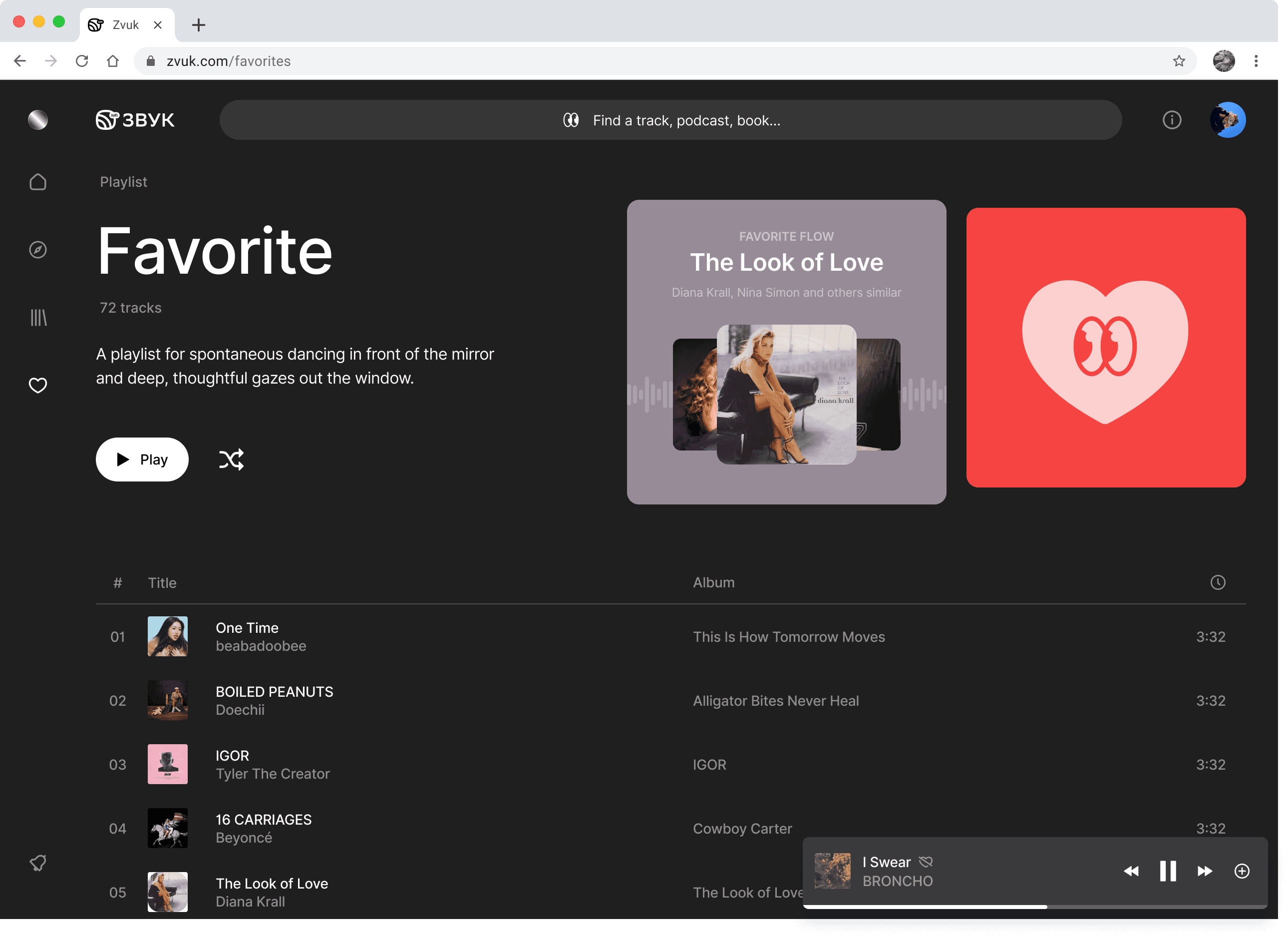Go to previous track in mini player
This screenshot has width=1288, height=937.
click(1131, 871)
